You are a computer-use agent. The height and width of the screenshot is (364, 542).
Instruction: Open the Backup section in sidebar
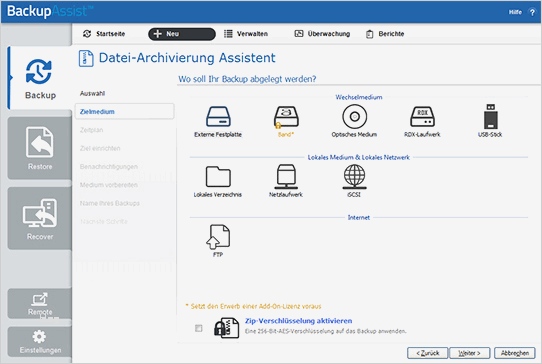[39, 78]
